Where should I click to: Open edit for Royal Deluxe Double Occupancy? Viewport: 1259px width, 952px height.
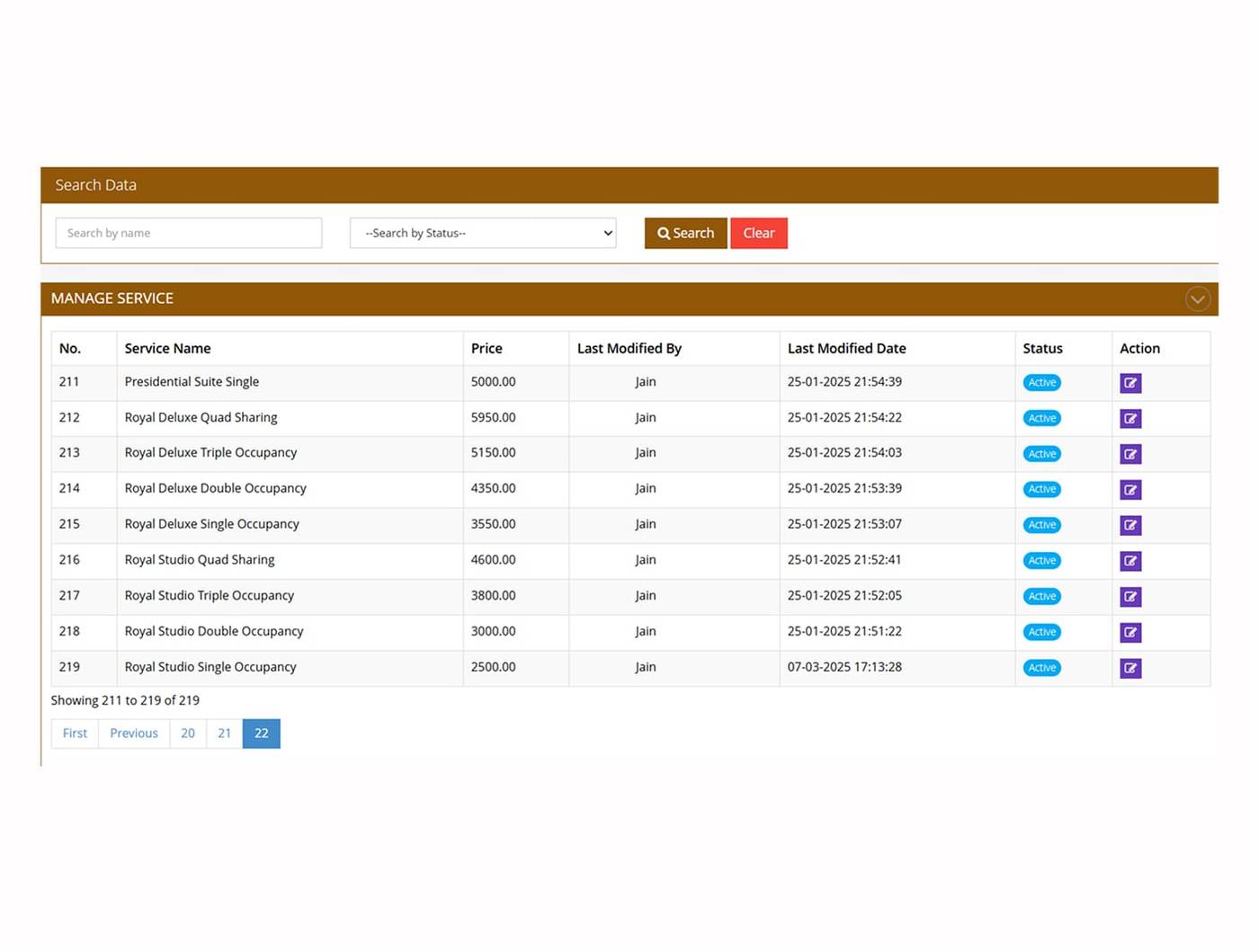point(1130,490)
